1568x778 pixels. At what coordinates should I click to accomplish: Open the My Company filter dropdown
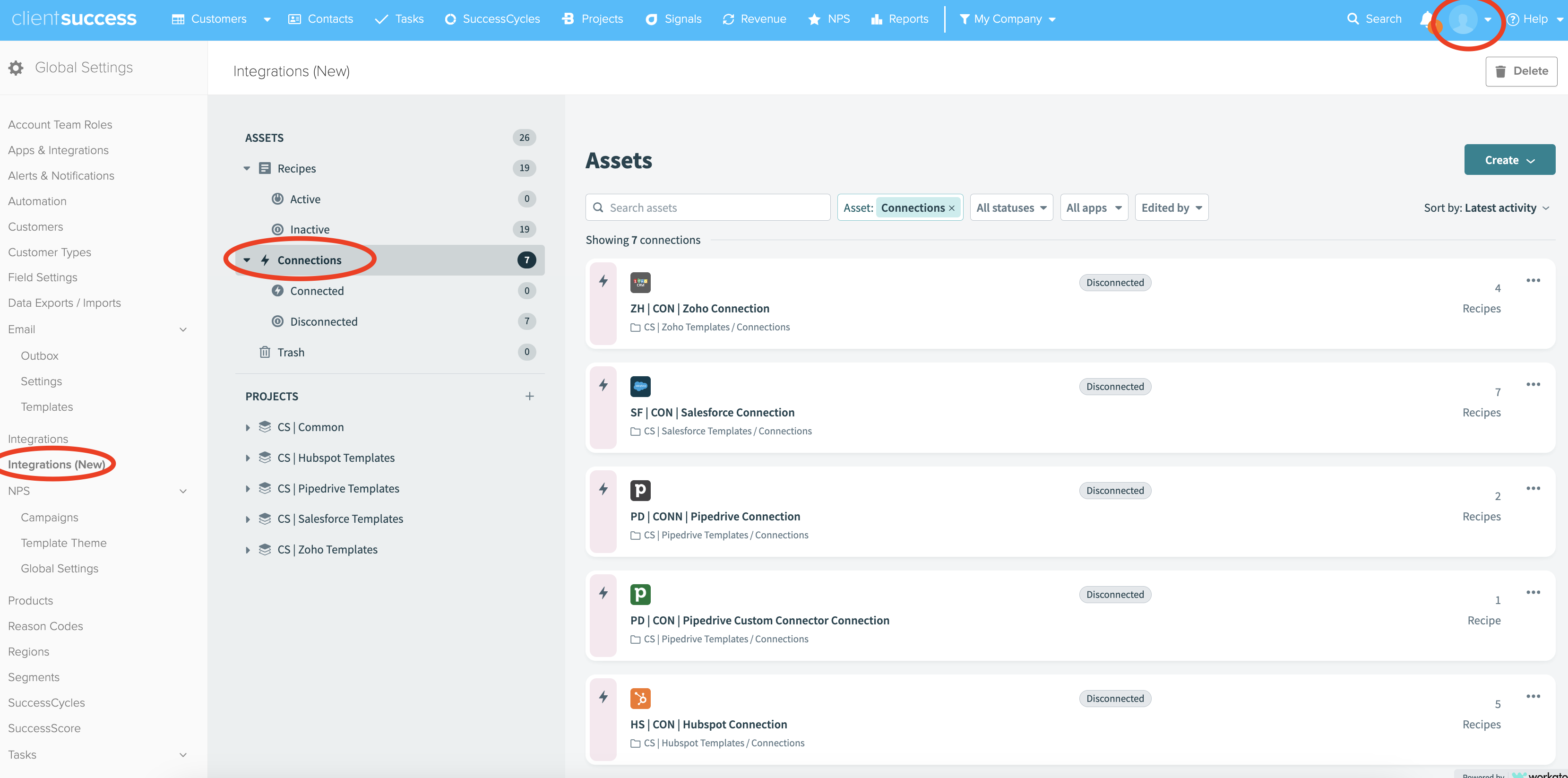pos(1008,19)
